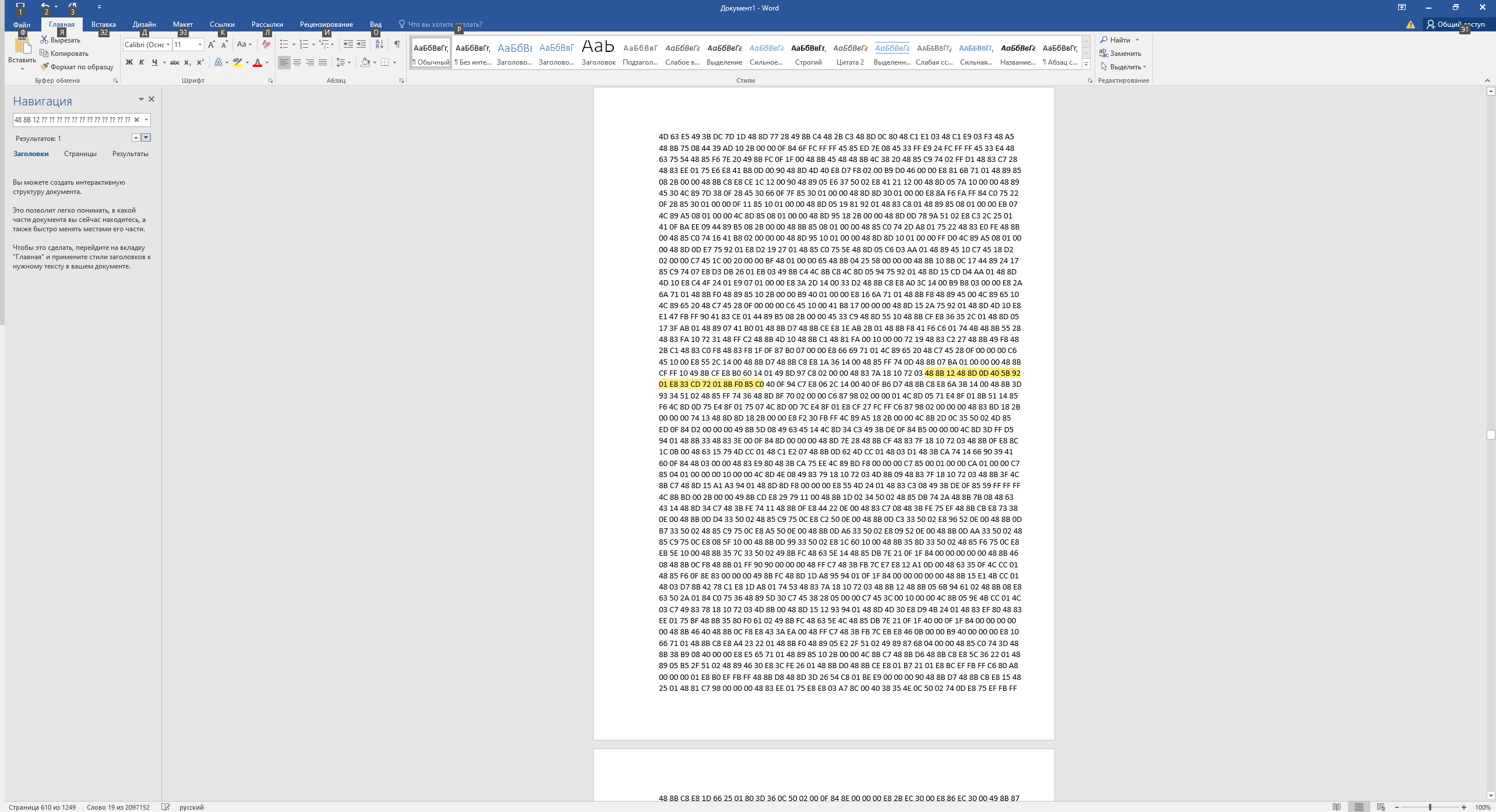
Task: Open the Calibri font name dropdown
Action: [x=168, y=44]
